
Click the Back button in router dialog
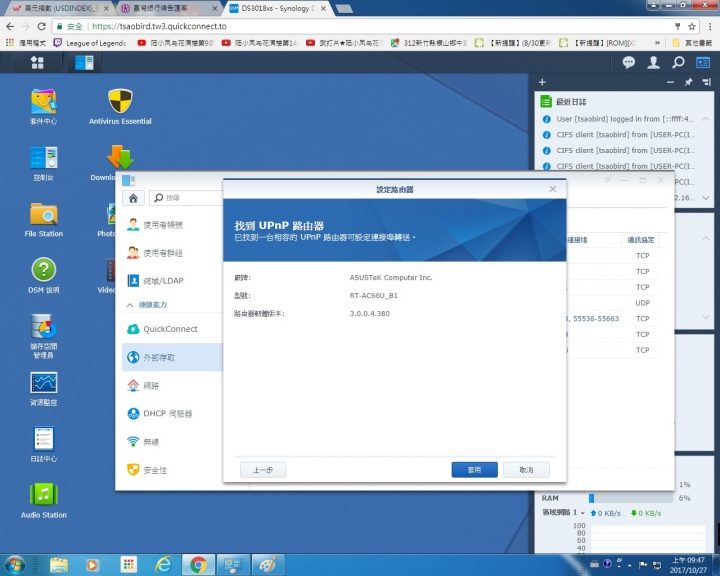(263, 469)
